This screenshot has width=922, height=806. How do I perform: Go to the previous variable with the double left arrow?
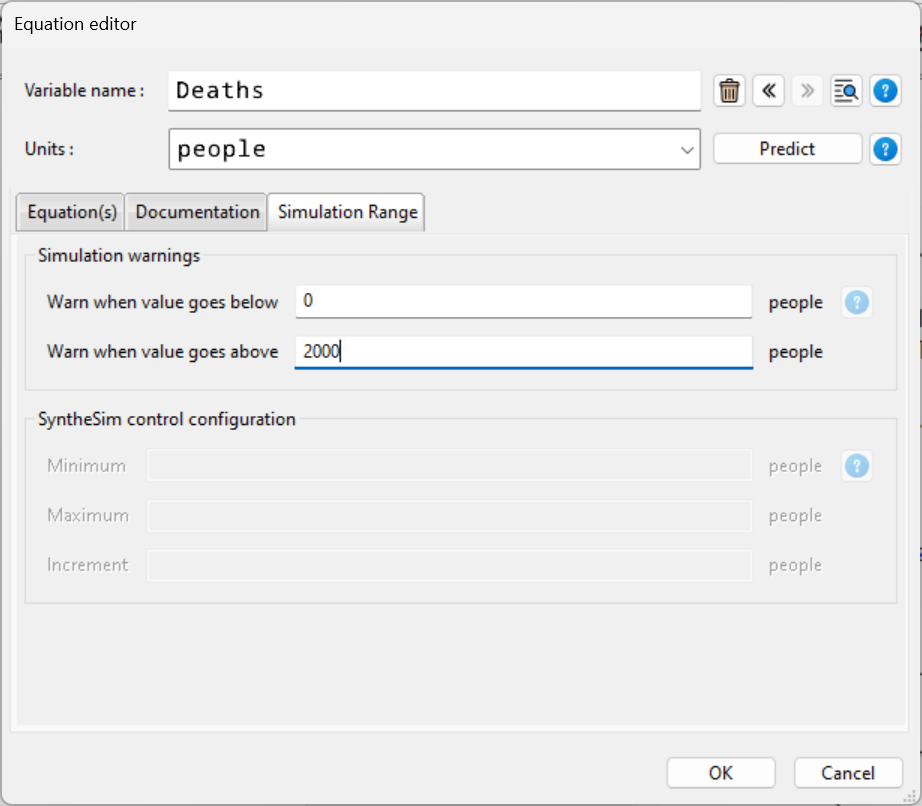(x=768, y=91)
